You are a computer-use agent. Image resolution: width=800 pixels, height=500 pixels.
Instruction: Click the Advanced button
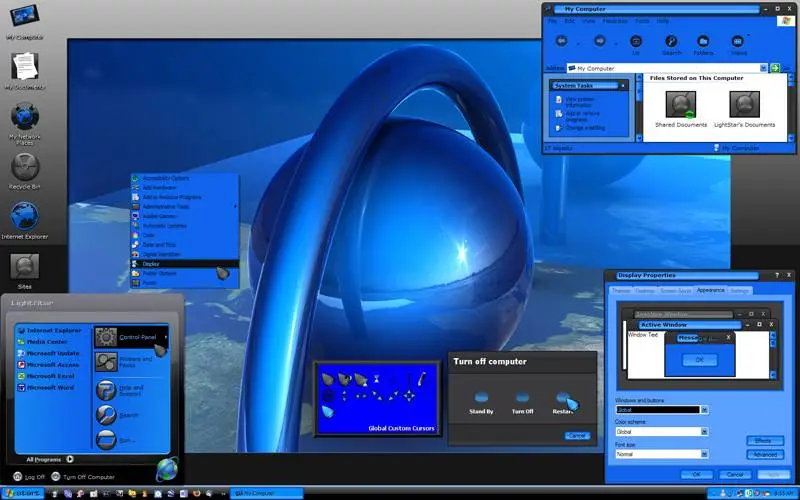coord(764,454)
